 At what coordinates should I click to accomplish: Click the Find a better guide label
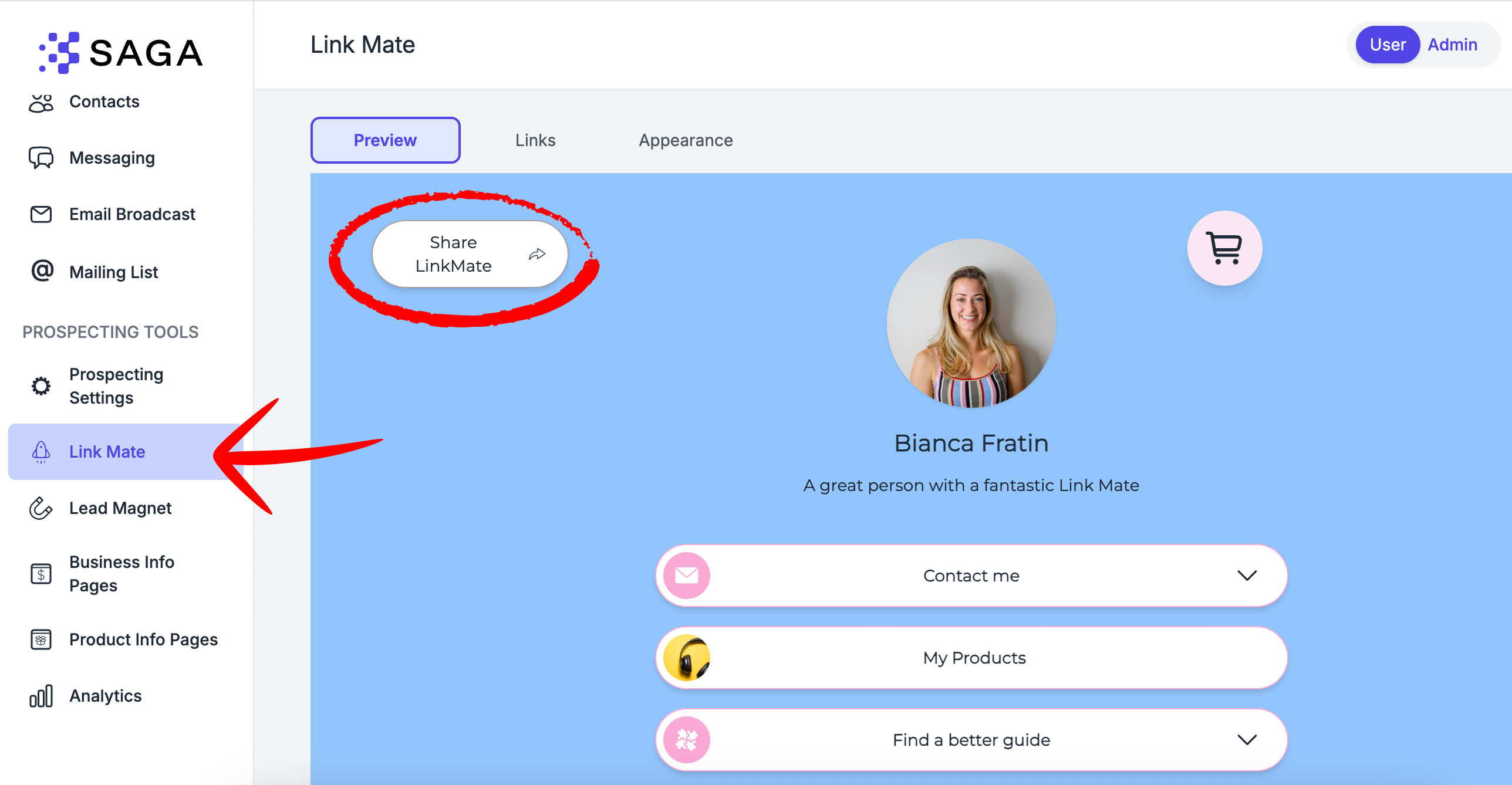[x=971, y=740]
